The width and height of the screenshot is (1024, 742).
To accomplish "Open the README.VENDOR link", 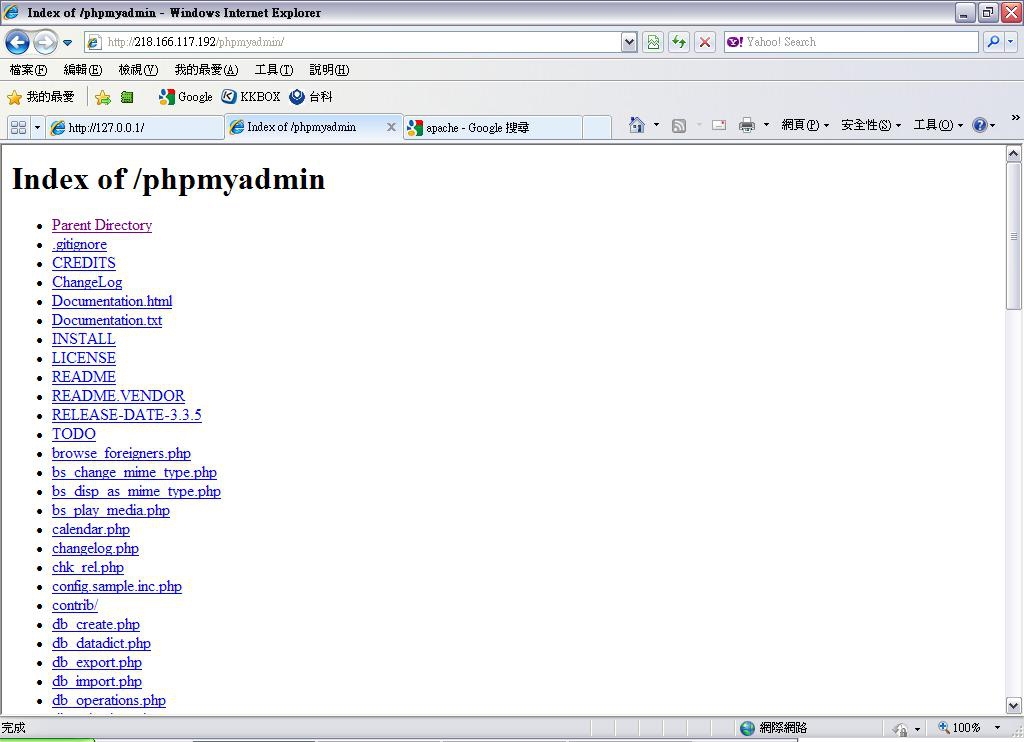I will 118,396.
